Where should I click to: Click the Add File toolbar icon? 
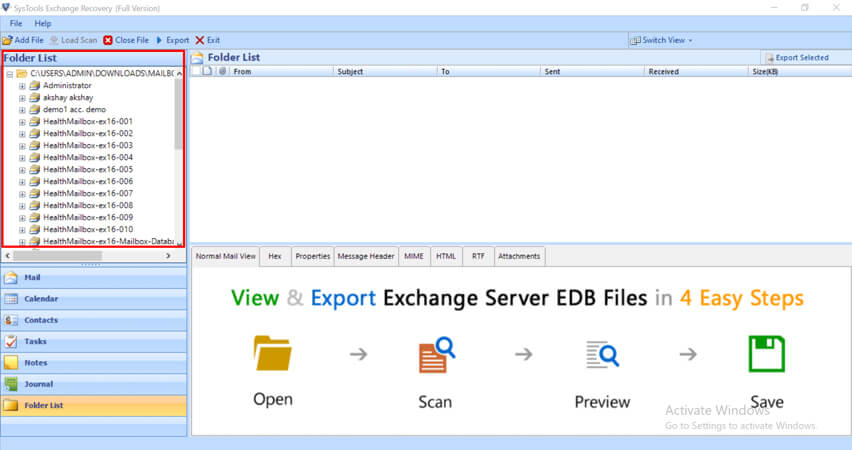point(8,40)
